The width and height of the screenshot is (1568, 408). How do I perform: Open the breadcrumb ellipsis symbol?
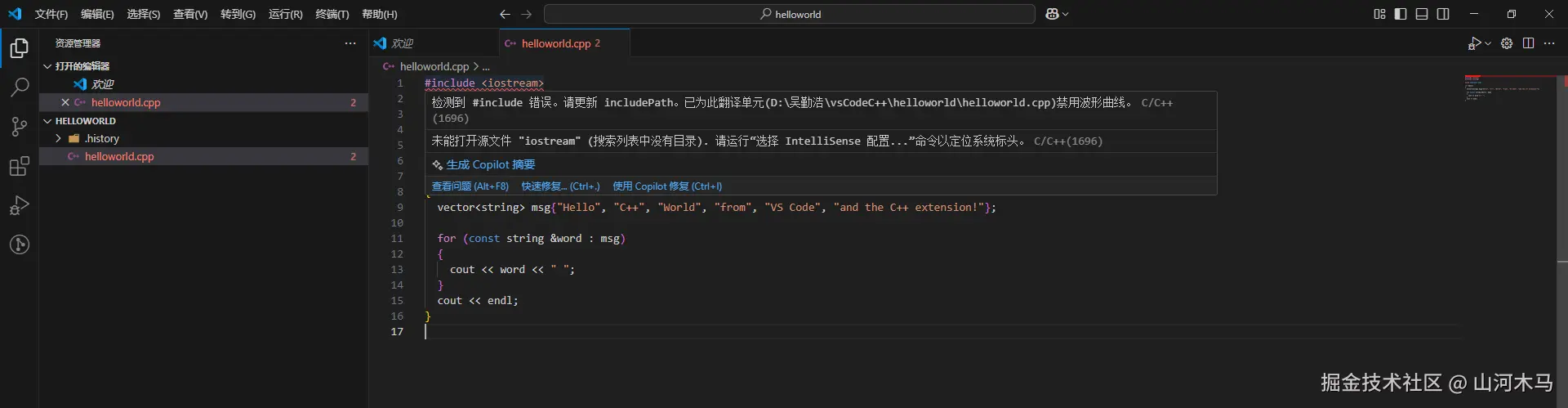[x=486, y=66]
